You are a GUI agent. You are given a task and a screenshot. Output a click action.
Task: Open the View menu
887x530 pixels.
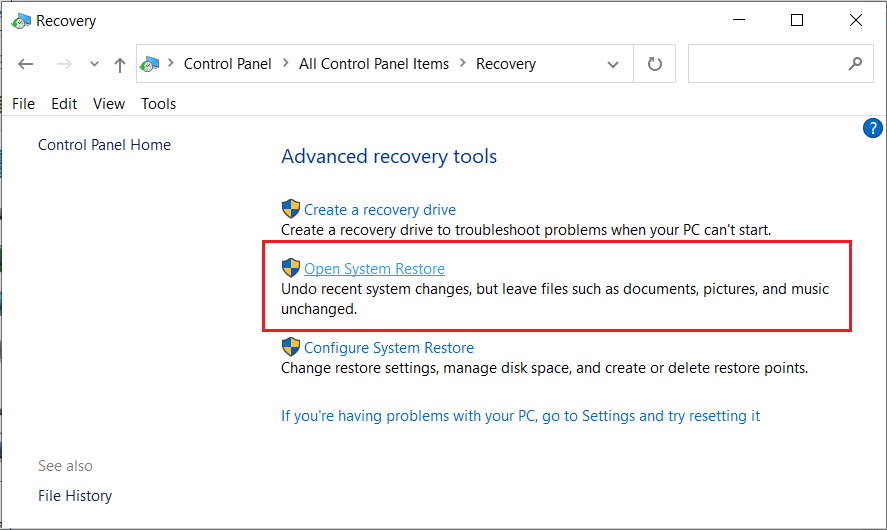click(x=109, y=103)
